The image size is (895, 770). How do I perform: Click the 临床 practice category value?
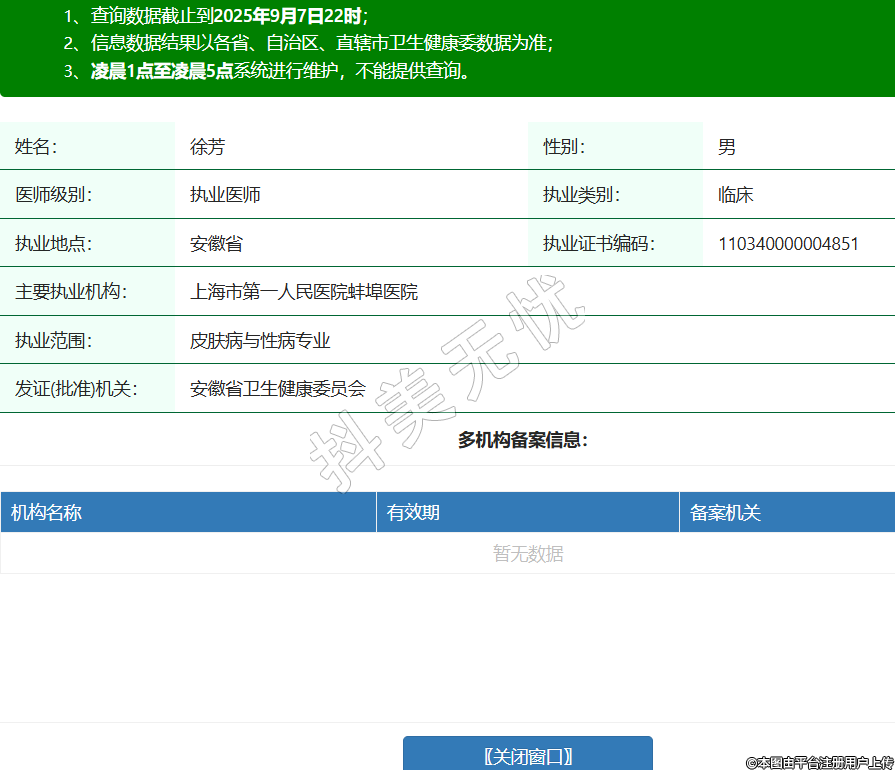735,195
